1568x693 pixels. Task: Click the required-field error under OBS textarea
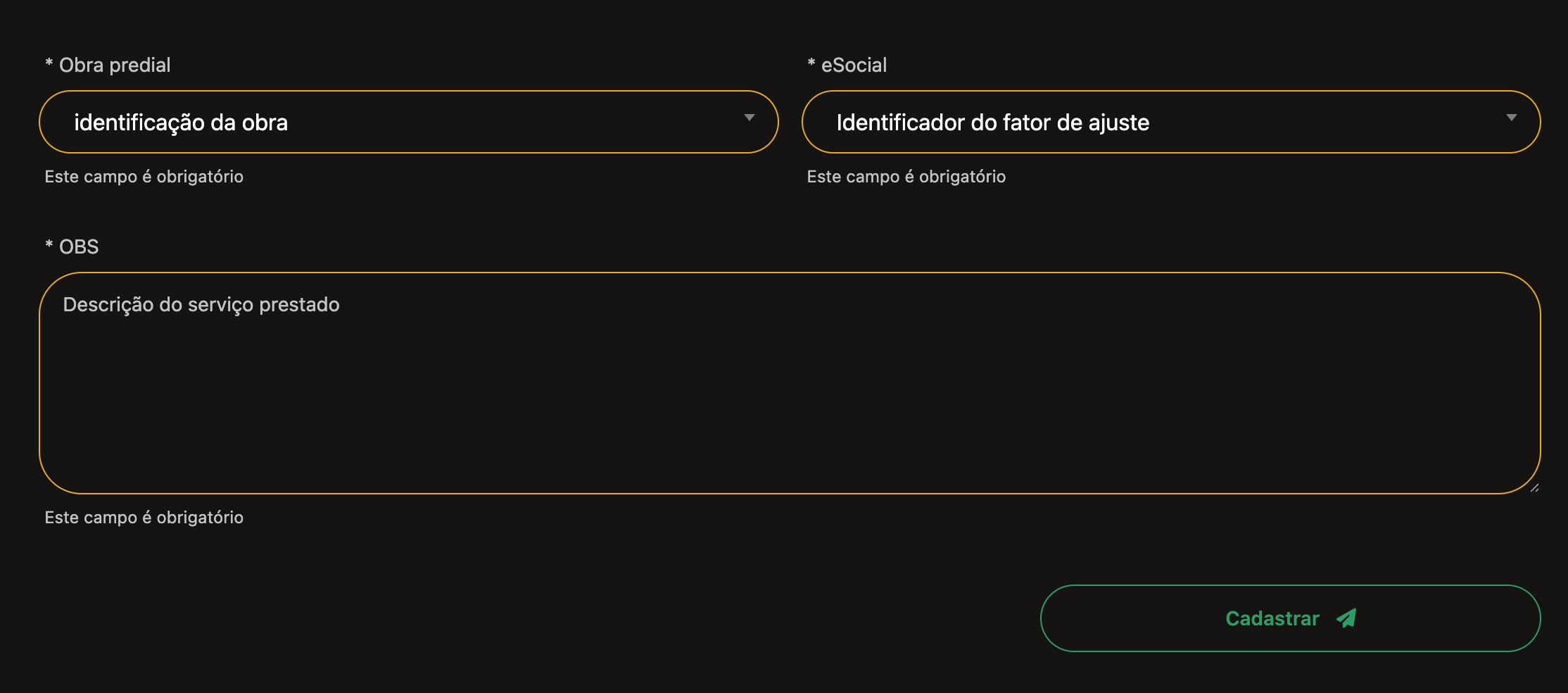pos(144,518)
